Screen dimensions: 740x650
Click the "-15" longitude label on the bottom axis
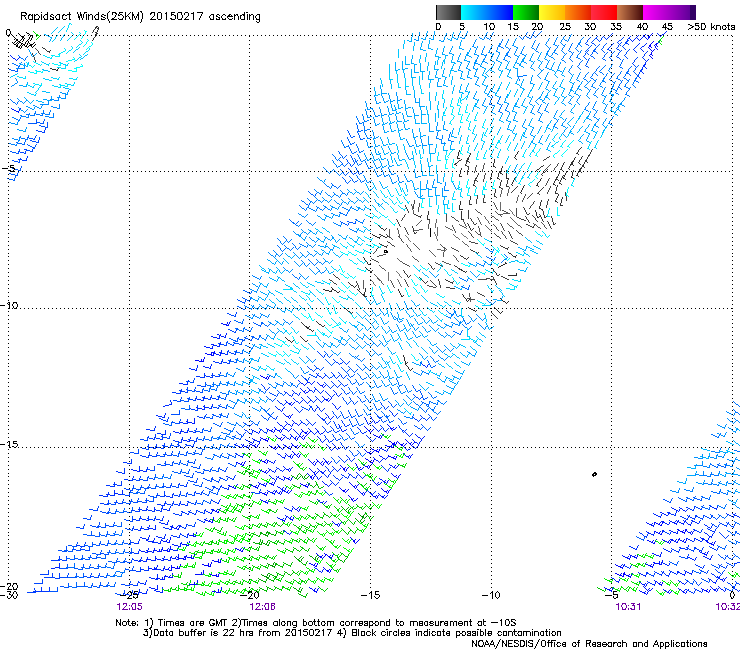coord(370,595)
